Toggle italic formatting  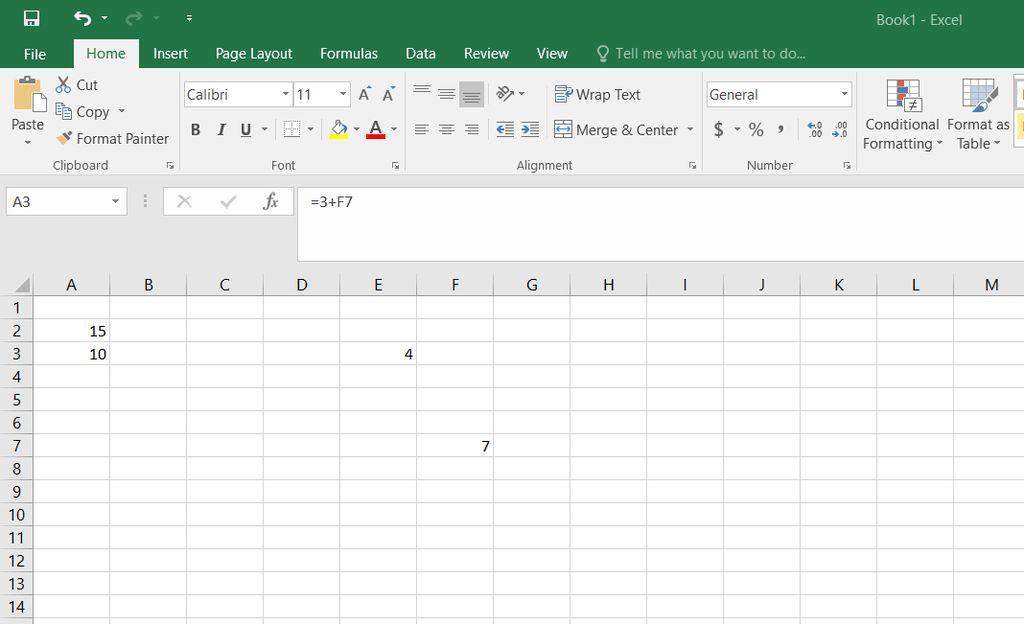(x=221, y=130)
